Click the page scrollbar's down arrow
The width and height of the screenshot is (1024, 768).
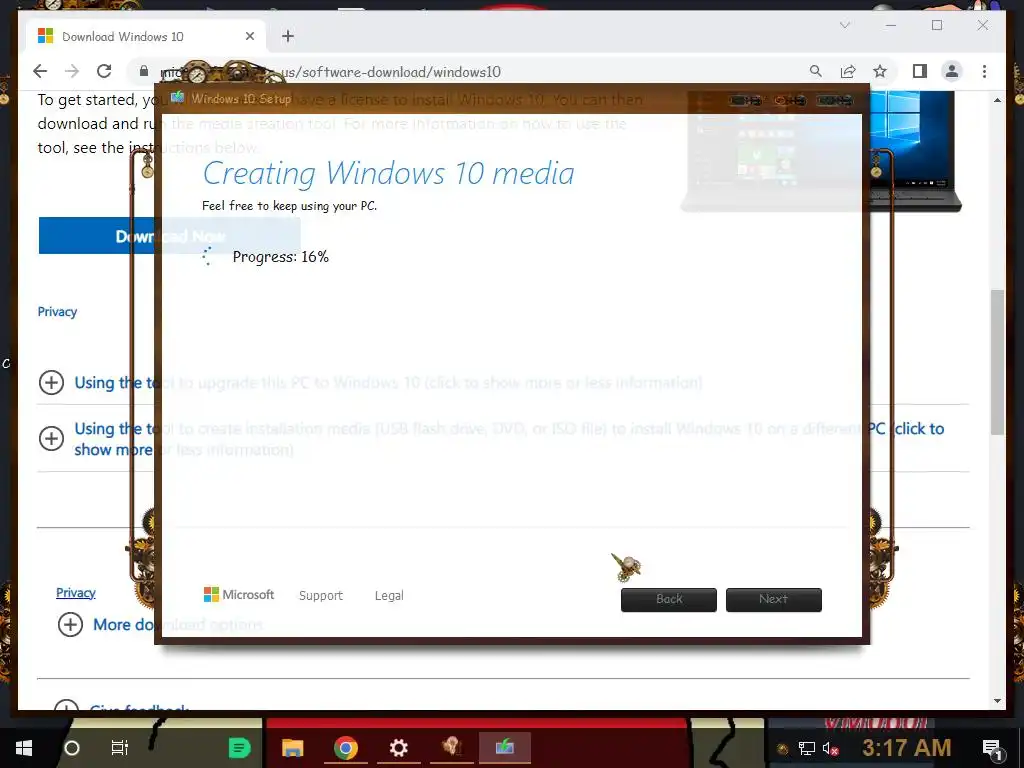pyautogui.click(x=997, y=701)
